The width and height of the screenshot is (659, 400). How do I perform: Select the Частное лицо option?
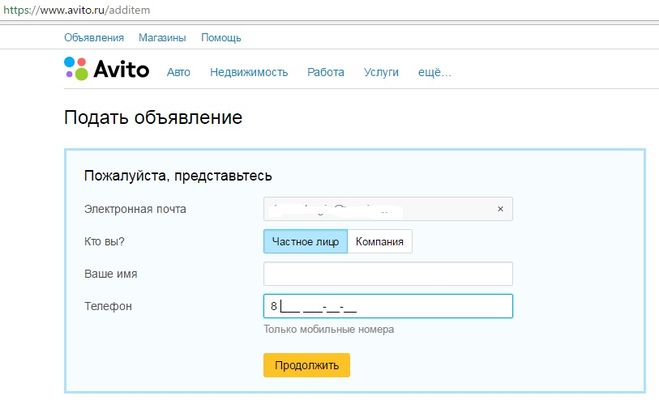click(x=305, y=242)
